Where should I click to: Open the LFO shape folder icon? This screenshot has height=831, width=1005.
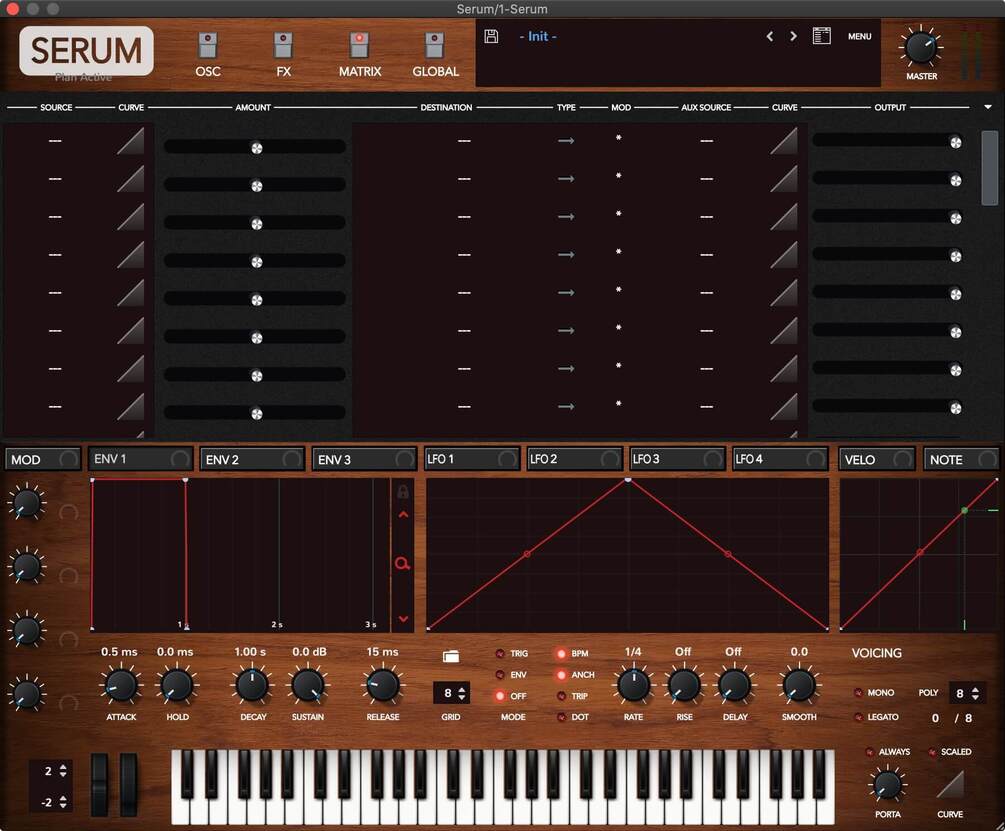click(451, 656)
